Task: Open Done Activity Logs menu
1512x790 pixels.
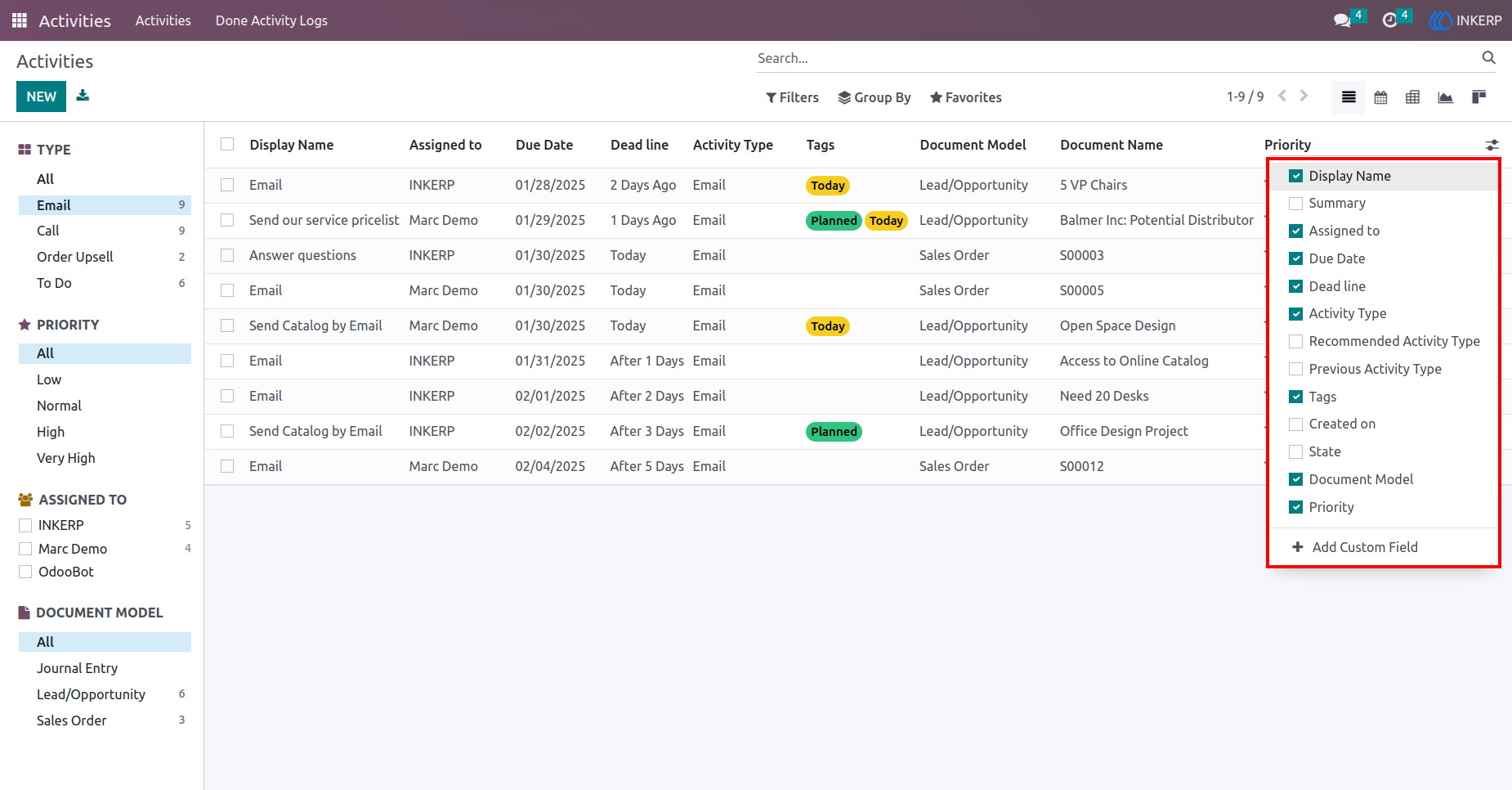Action: [271, 20]
